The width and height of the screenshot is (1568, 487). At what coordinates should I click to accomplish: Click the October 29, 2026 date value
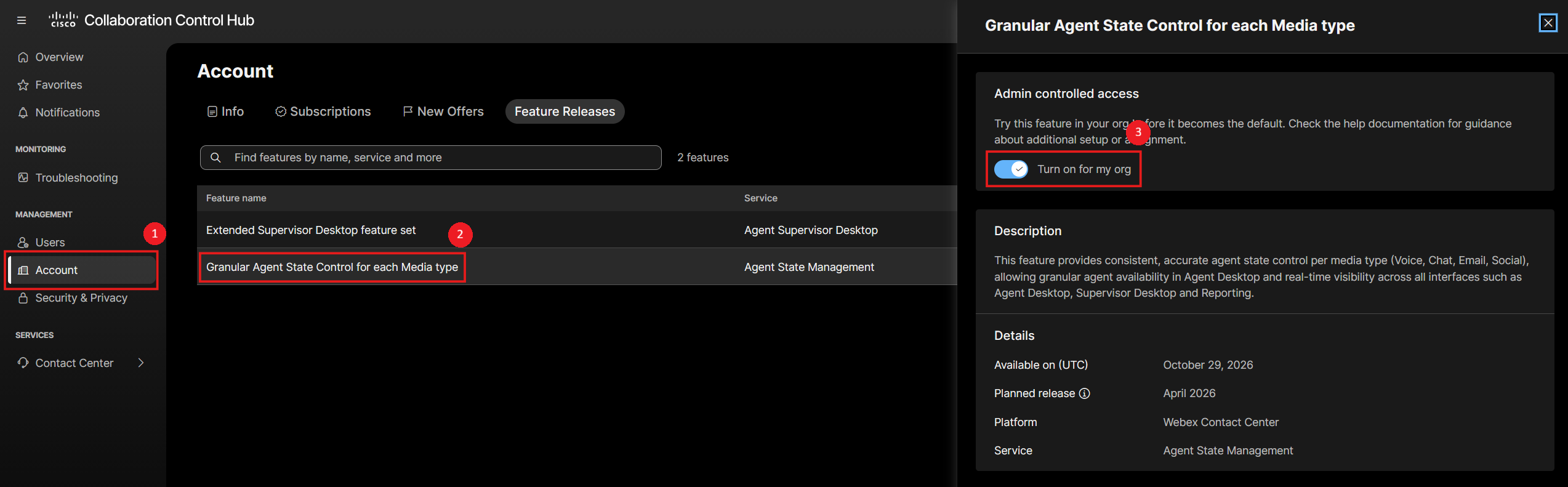click(1208, 365)
